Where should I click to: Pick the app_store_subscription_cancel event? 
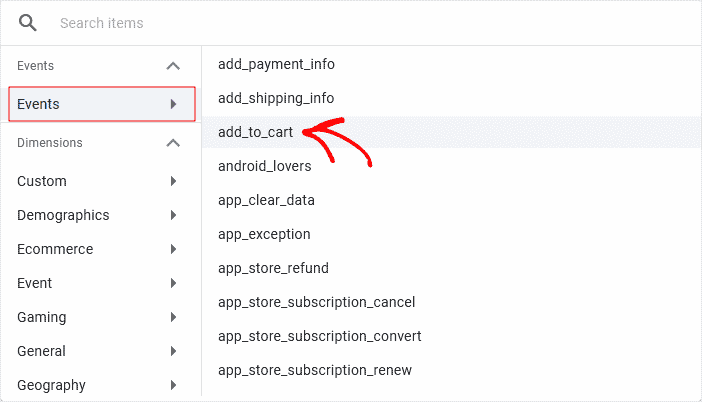point(316,302)
